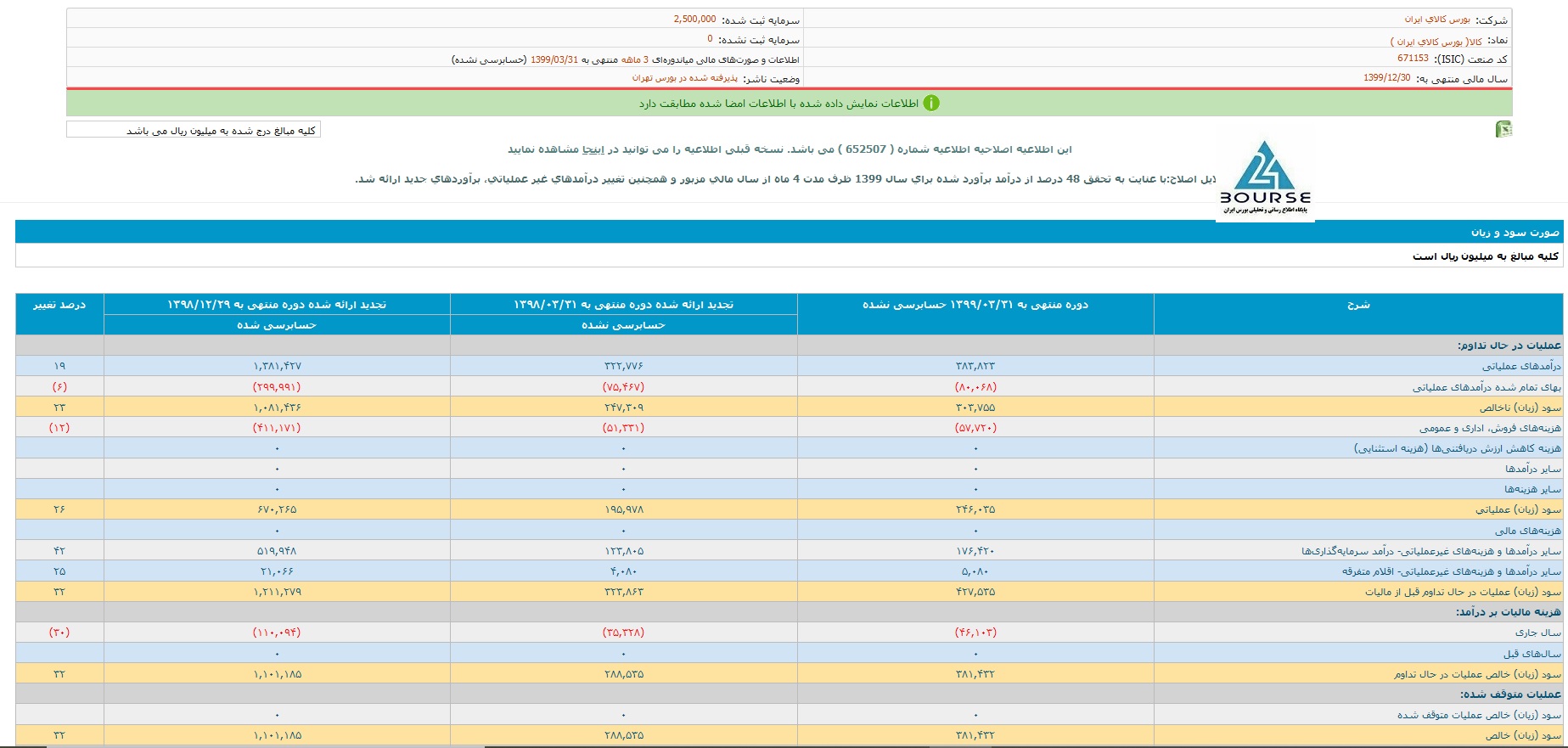Click the 'کلیه مبالغ به میلیون ریال است' note
Image resolution: width=1568 pixels, height=748 pixels.
pos(1486,256)
